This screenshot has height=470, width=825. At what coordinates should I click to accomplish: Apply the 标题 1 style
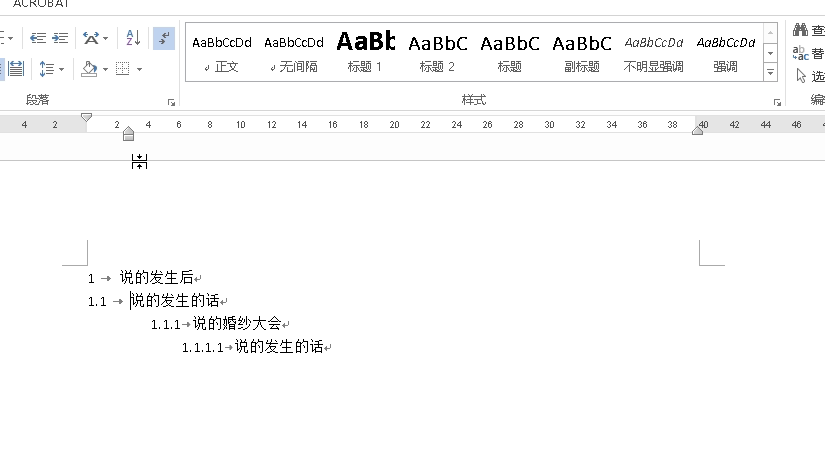tap(365, 53)
